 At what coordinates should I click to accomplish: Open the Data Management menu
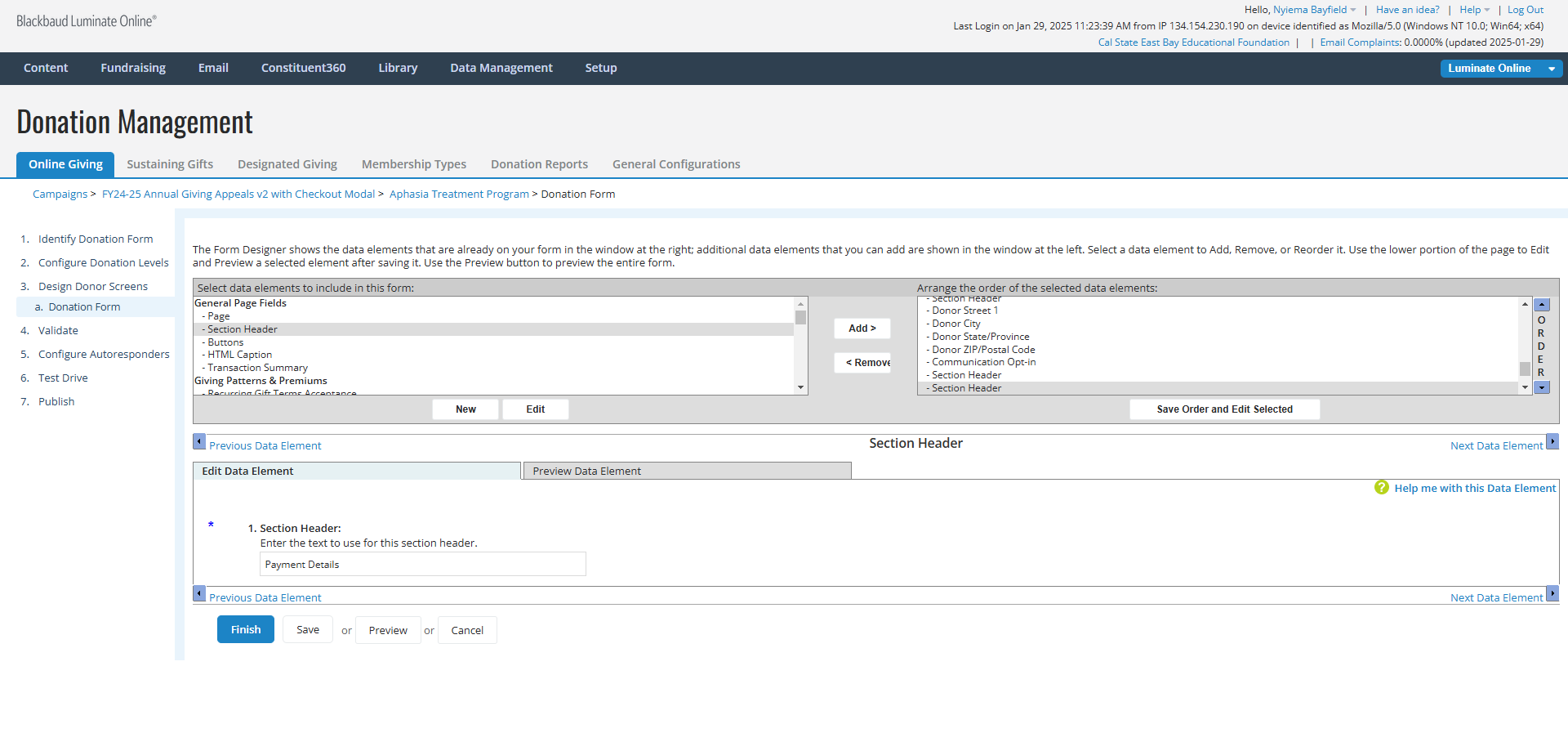click(501, 68)
